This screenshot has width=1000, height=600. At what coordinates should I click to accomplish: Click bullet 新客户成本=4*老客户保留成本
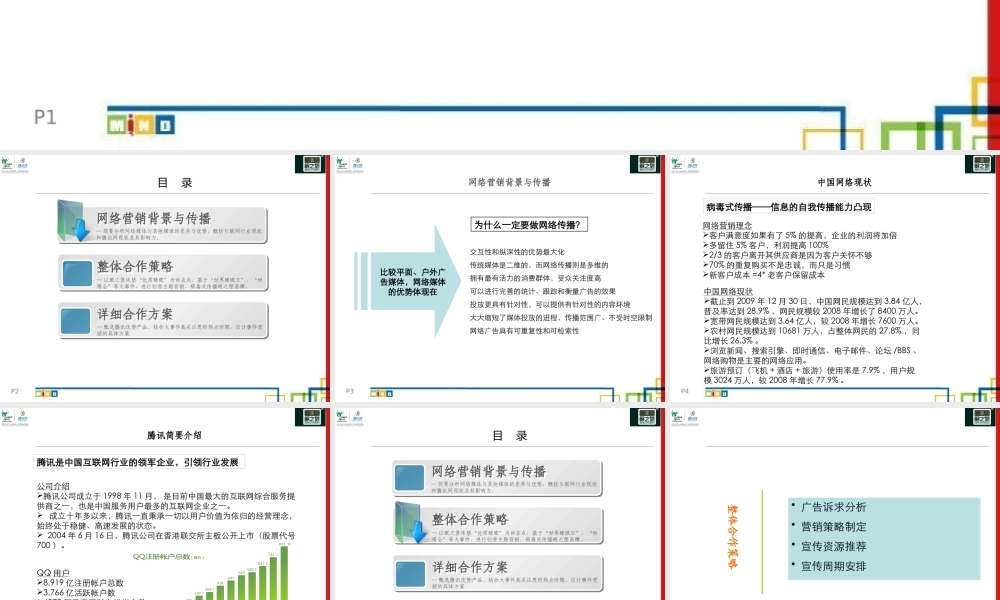[x=764, y=275]
